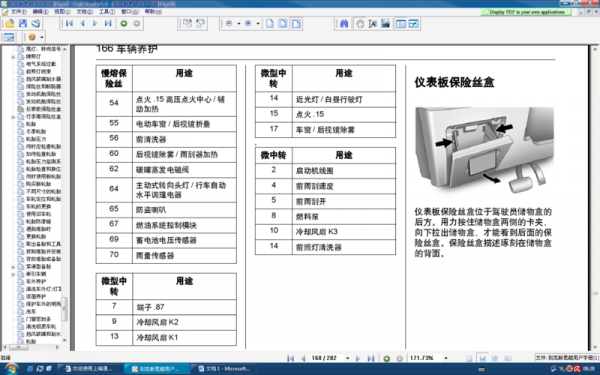
Task: Toggle continuous page mode in status bar
Action: pos(482,359)
